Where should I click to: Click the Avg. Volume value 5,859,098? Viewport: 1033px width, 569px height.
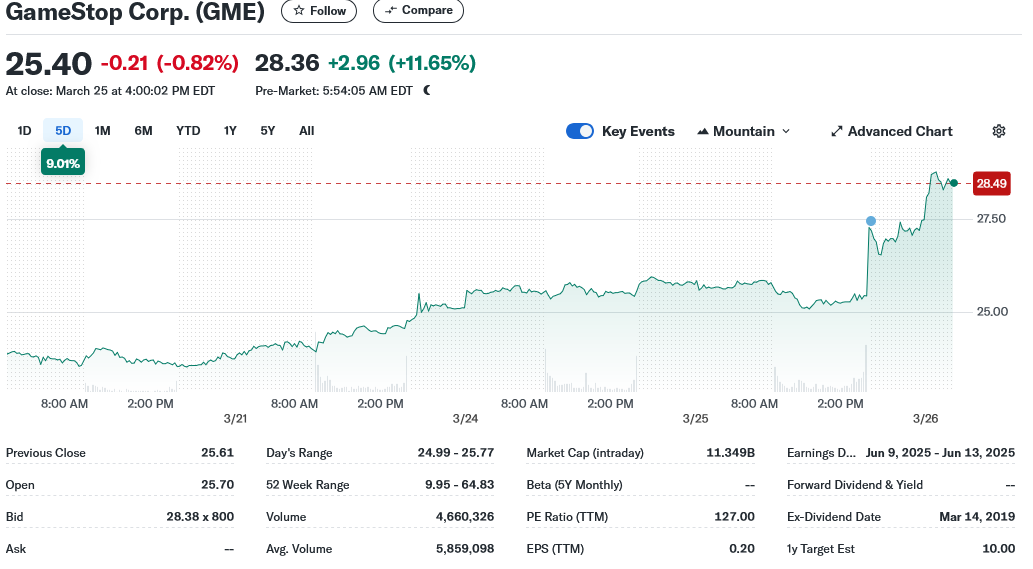(x=464, y=548)
